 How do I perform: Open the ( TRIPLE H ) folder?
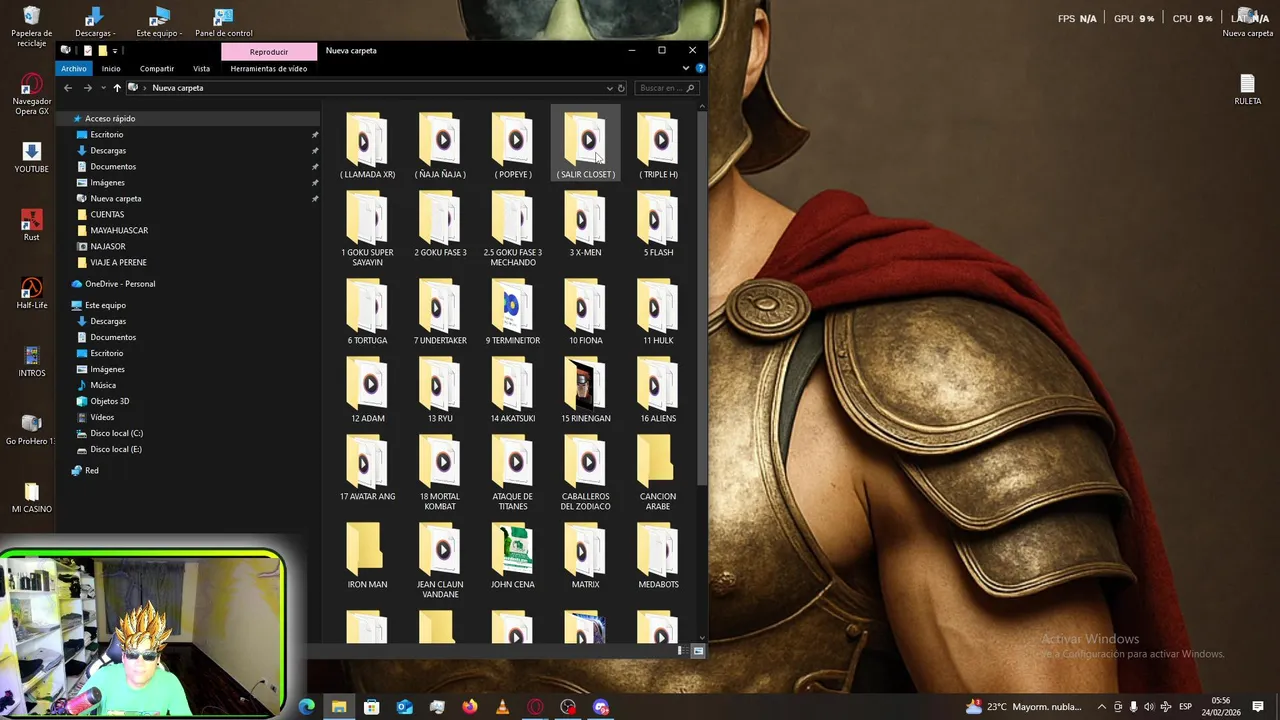click(658, 146)
